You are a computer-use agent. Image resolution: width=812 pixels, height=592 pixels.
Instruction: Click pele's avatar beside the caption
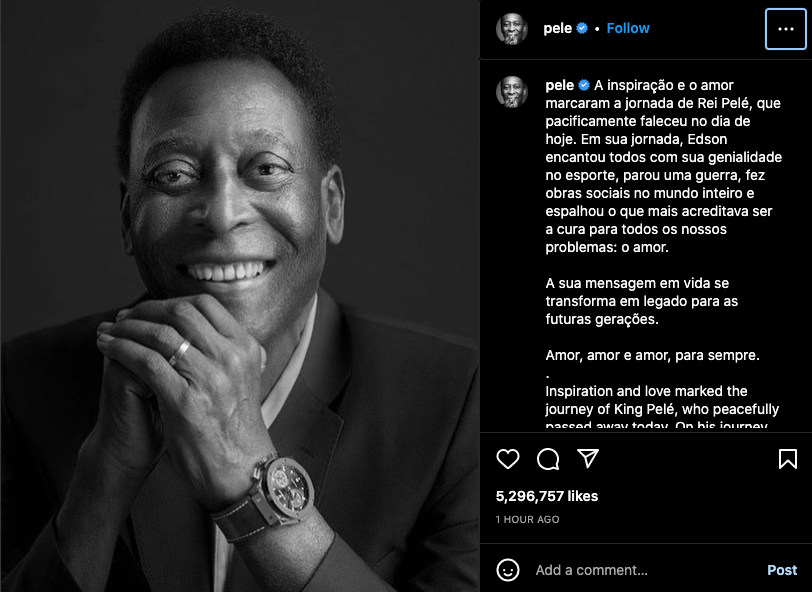tap(512, 91)
